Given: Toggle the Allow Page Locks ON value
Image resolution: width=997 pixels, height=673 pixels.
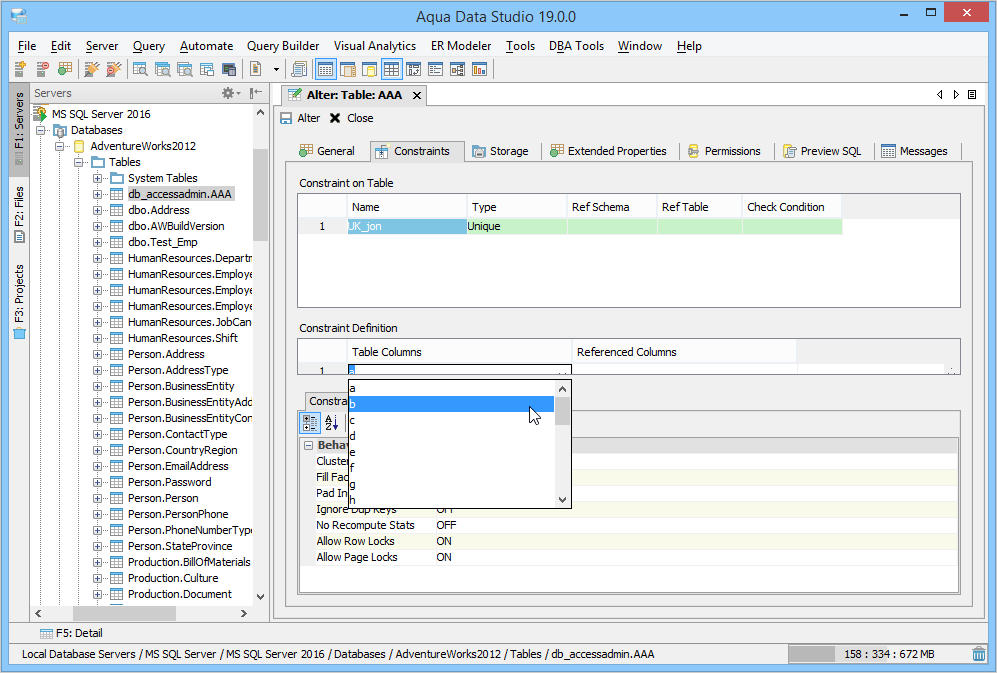Looking at the screenshot, I should (x=444, y=557).
